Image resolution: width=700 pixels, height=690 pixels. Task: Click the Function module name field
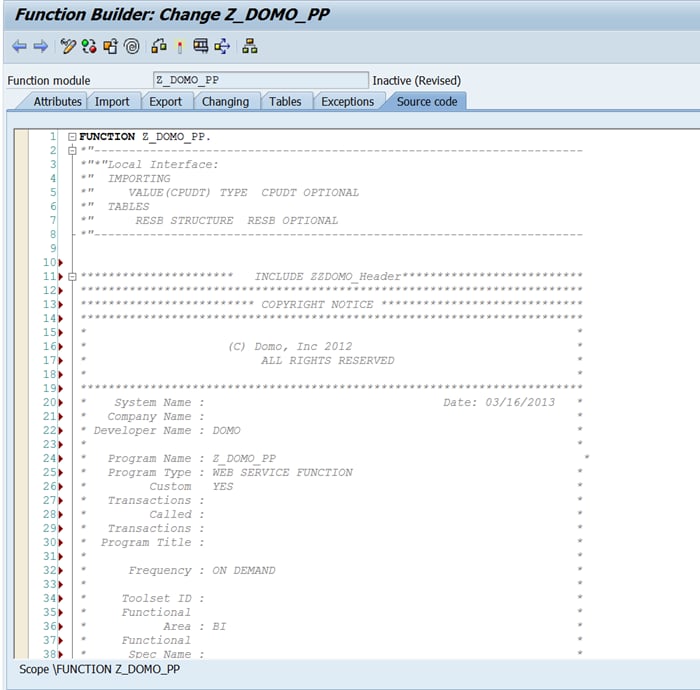261,80
